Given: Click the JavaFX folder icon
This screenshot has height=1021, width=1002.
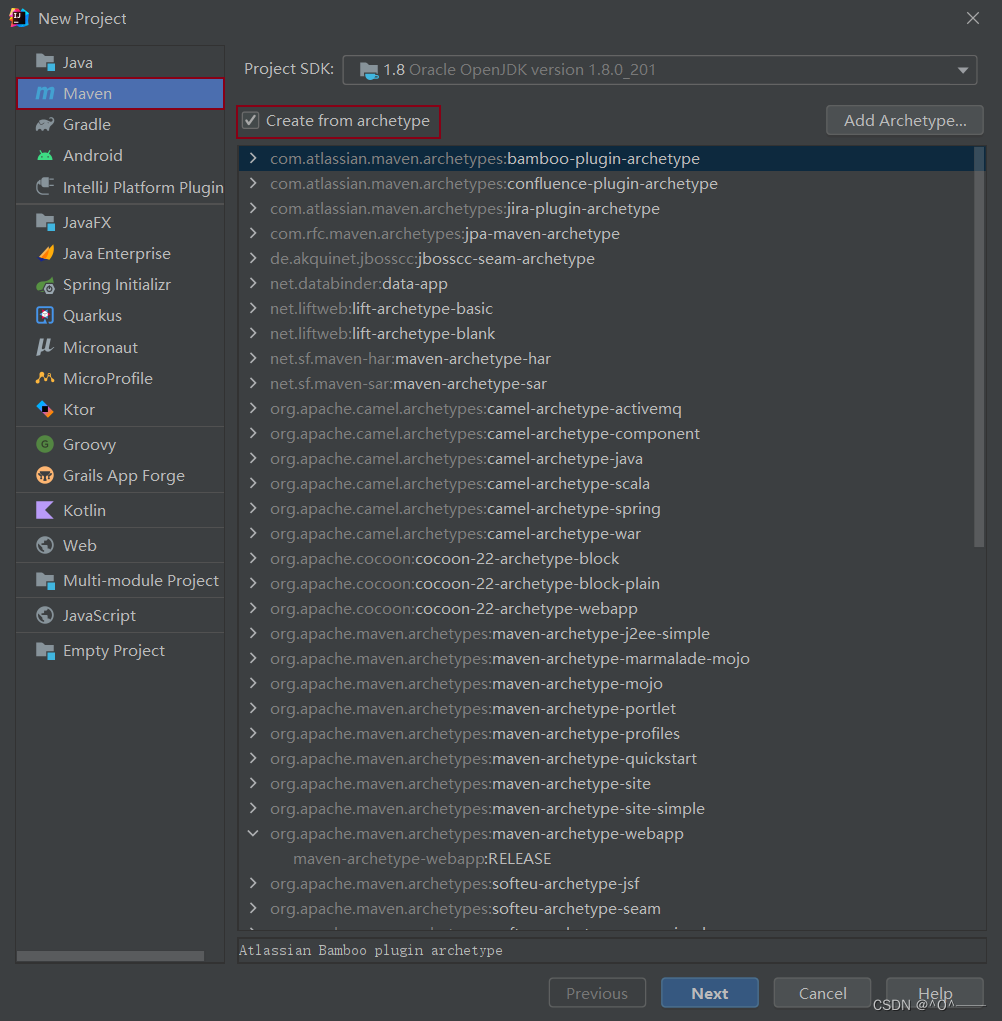Looking at the screenshot, I should coord(45,222).
